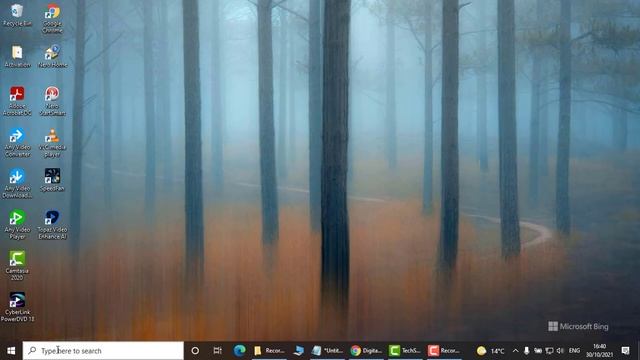Open Task View on the taskbar

tap(218, 351)
